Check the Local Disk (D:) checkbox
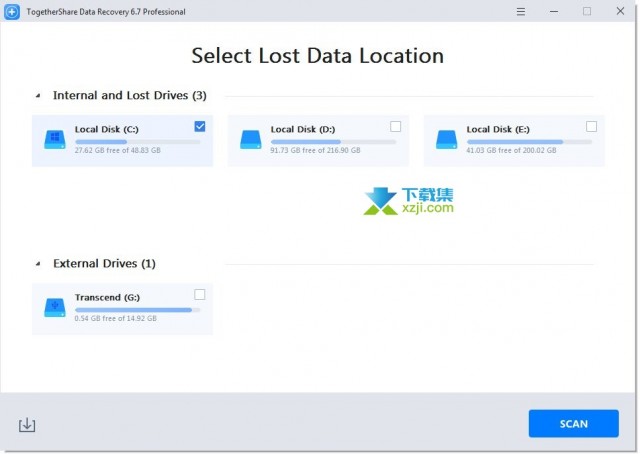The height and width of the screenshot is (454, 640). coord(396,127)
